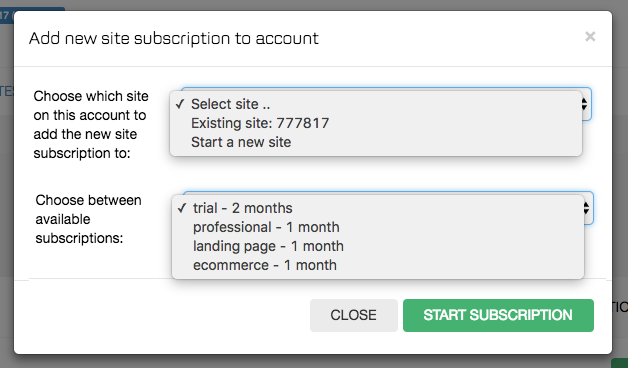Click the 'Choose which site on this account' label
This screenshot has width=628, height=368.
[x=91, y=125]
